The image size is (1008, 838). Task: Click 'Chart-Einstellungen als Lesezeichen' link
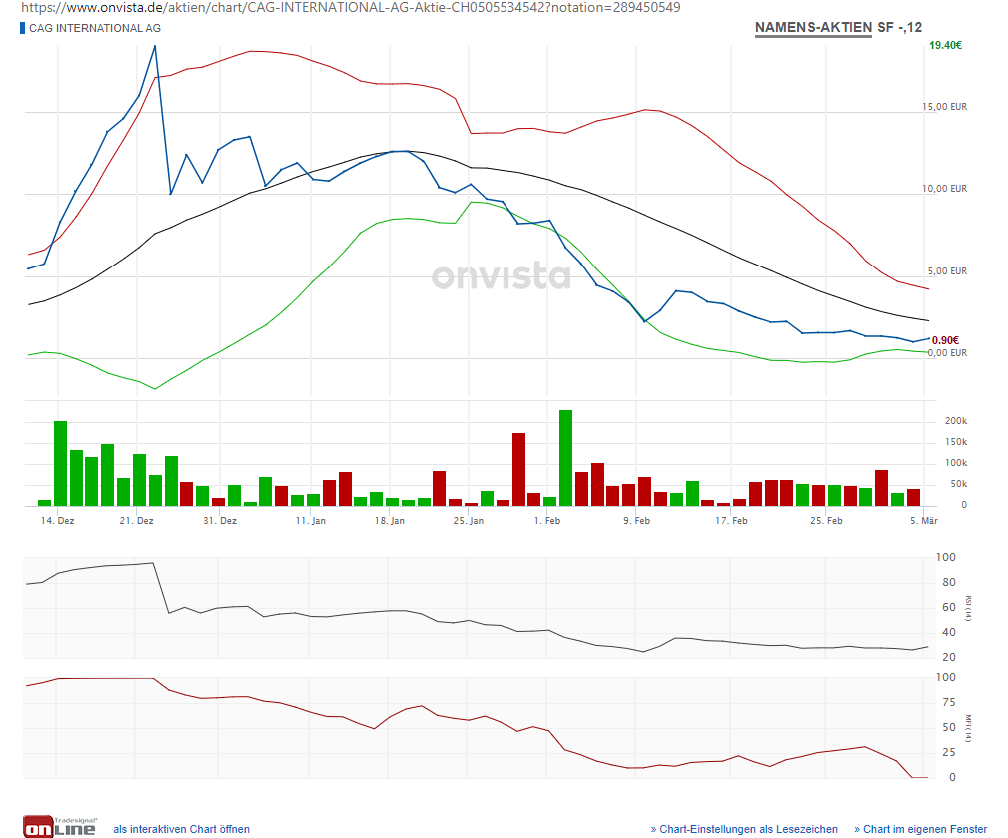(x=744, y=829)
